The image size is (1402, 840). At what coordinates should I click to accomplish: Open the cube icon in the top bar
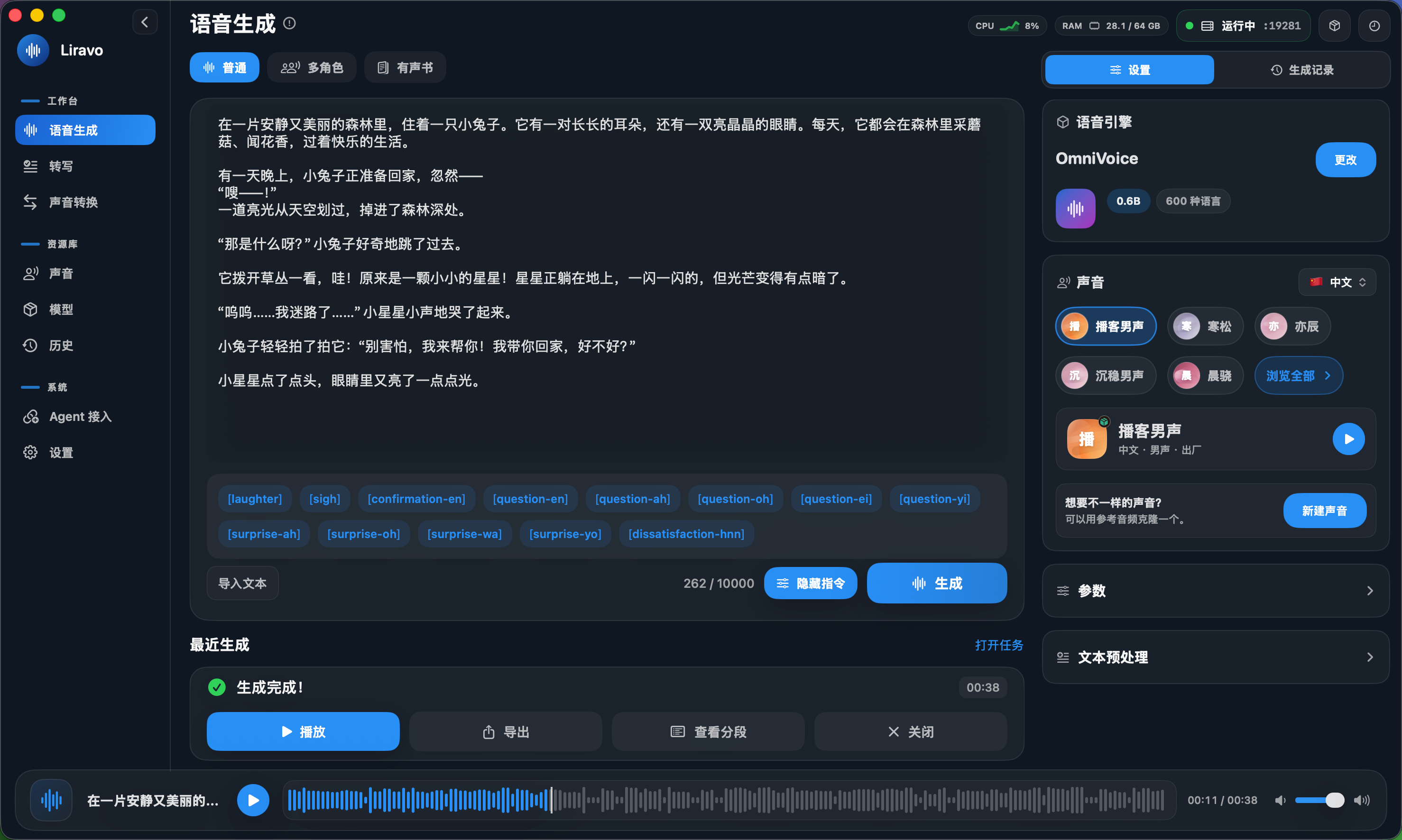[1334, 26]
